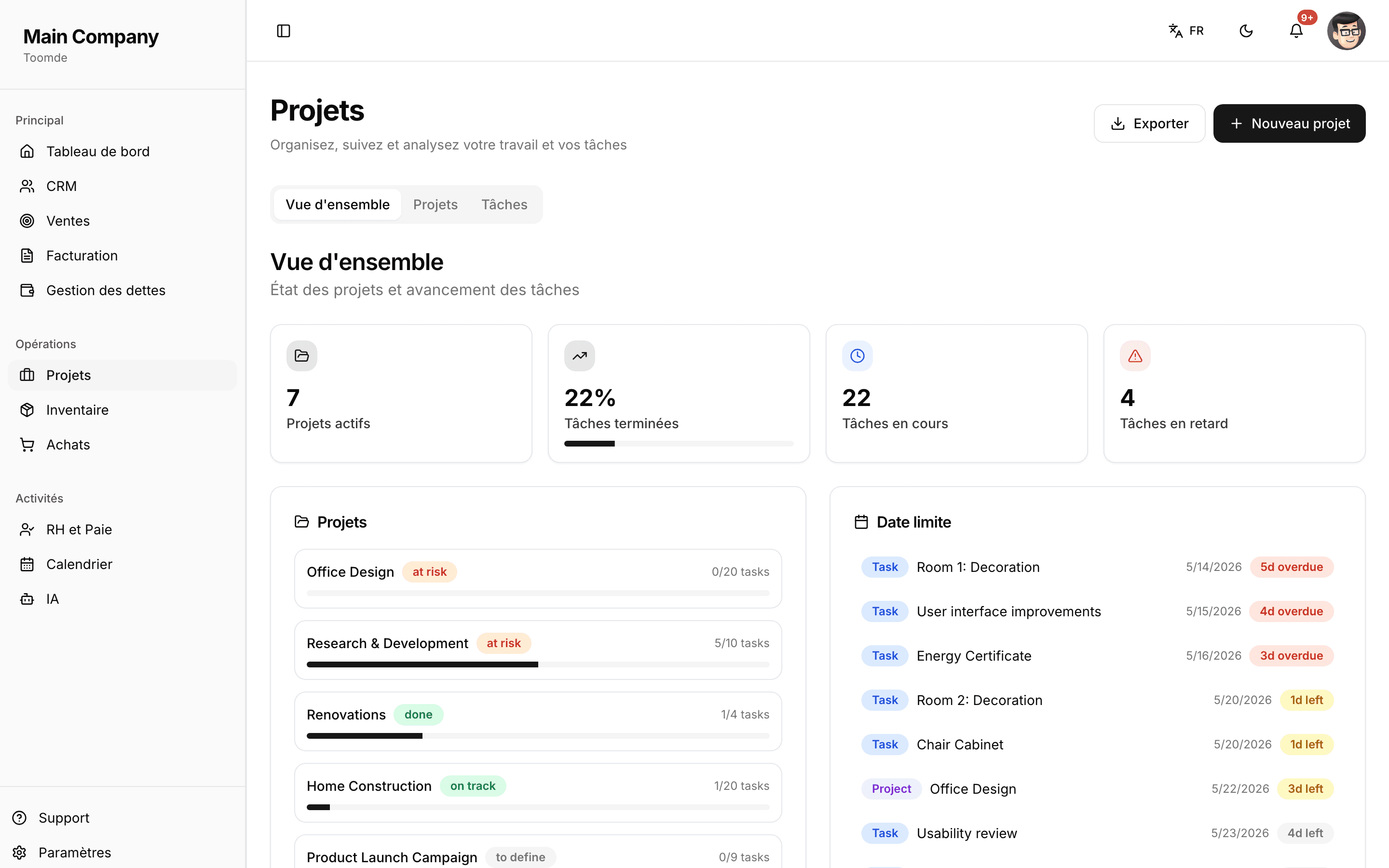Open FR language selector
Image resolution: width=1389 pixels, height=868 pixels.
(1186, 31)
